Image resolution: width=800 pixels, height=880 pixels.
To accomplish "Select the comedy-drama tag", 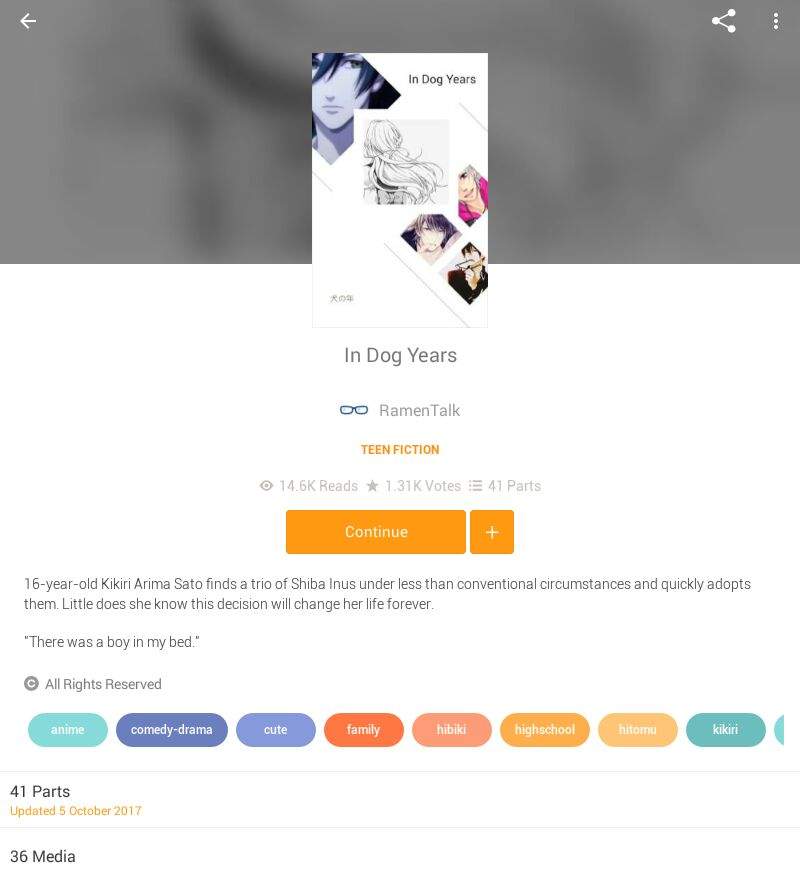I will (172, 730).
